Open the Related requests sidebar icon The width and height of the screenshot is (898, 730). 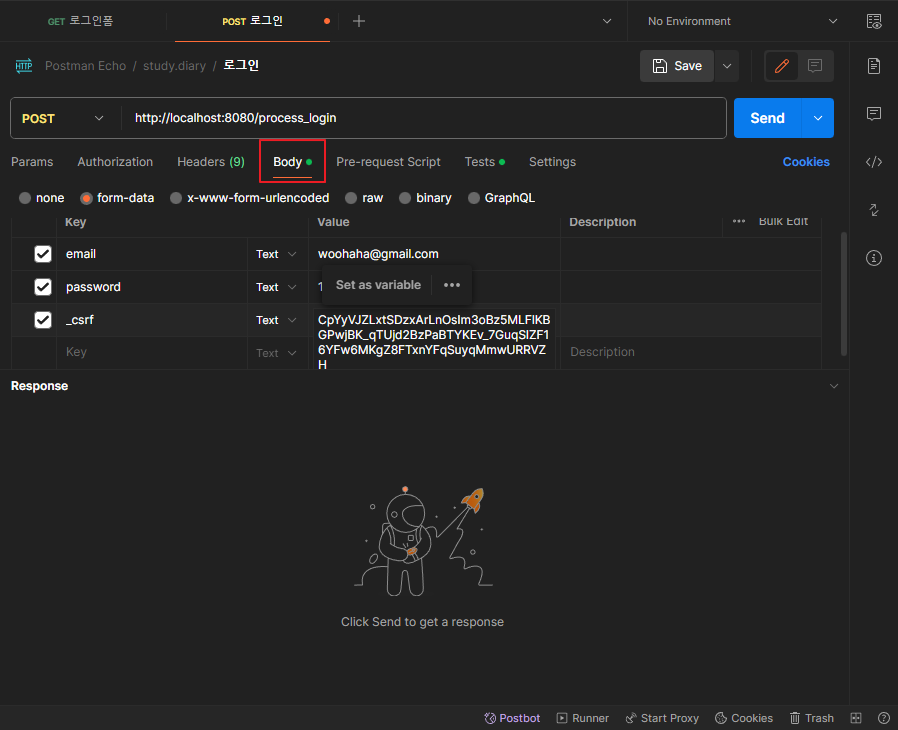(x=874, y=210)
